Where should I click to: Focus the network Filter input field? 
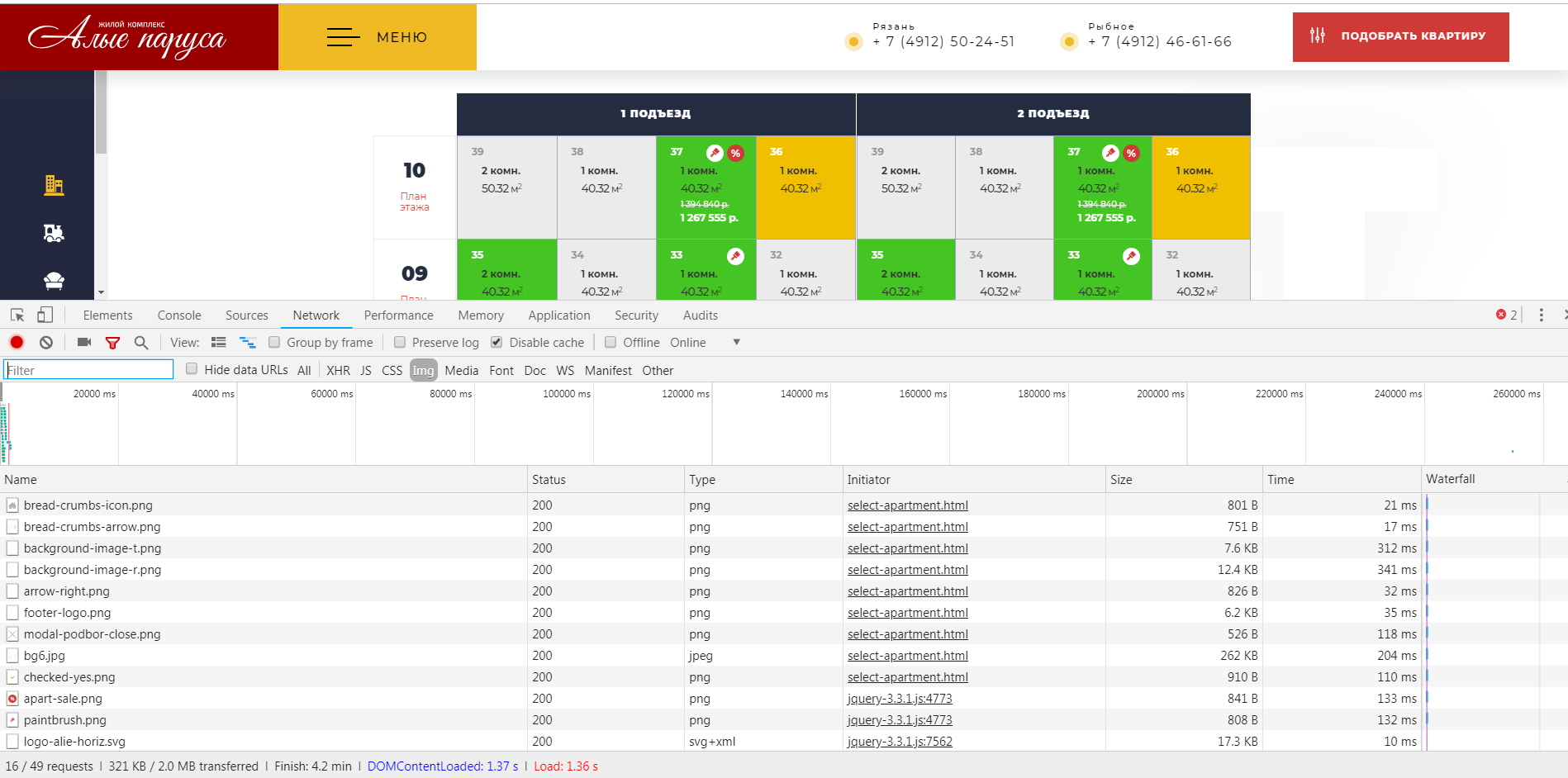pos(88,369)
